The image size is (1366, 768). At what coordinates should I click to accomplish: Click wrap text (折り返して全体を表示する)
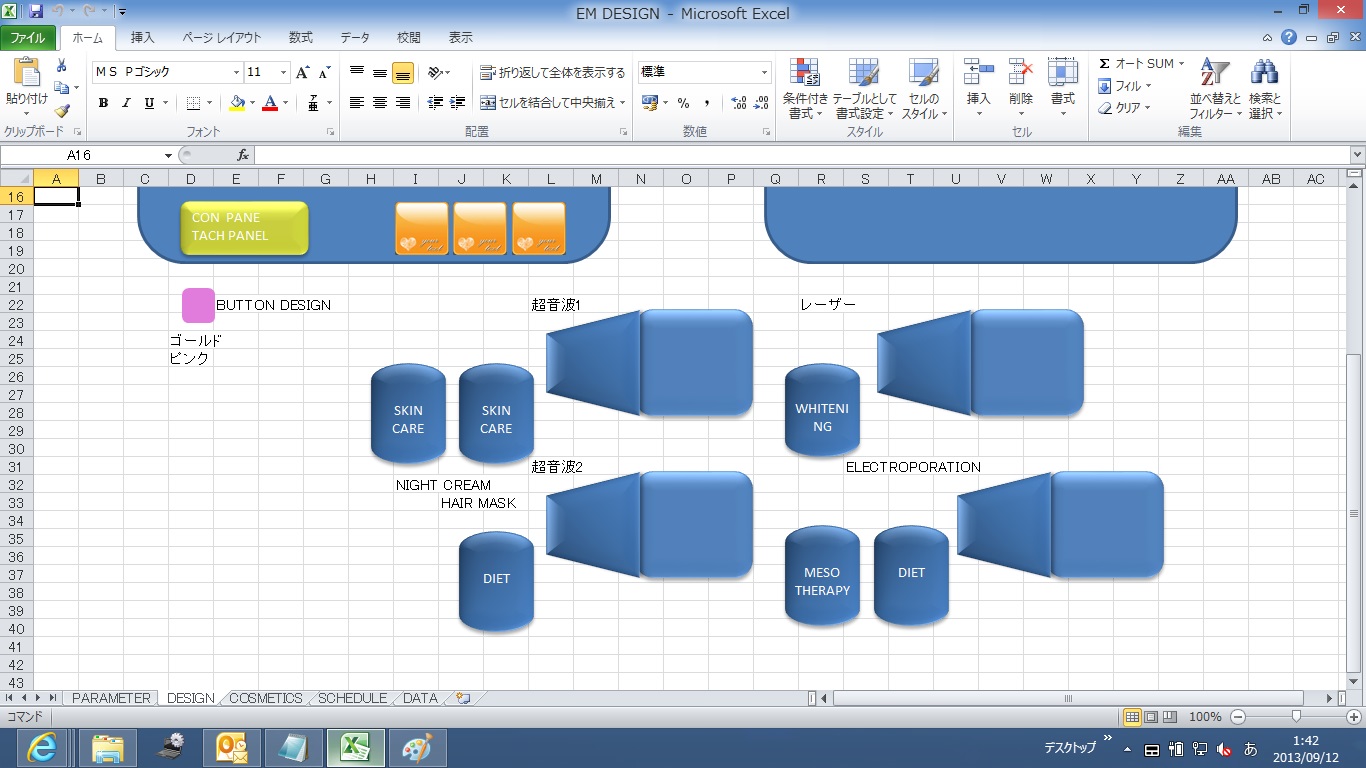pyautogui.click(x=553, y=72)
